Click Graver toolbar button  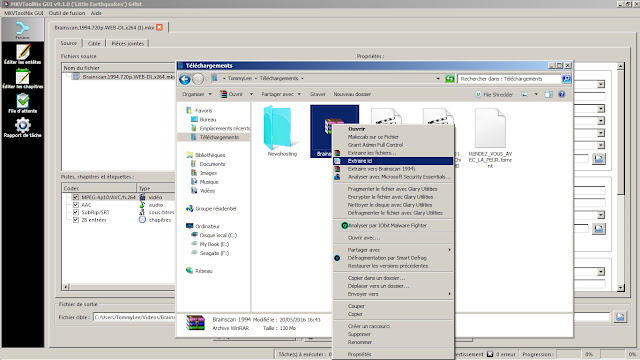(x=318, y=94)
